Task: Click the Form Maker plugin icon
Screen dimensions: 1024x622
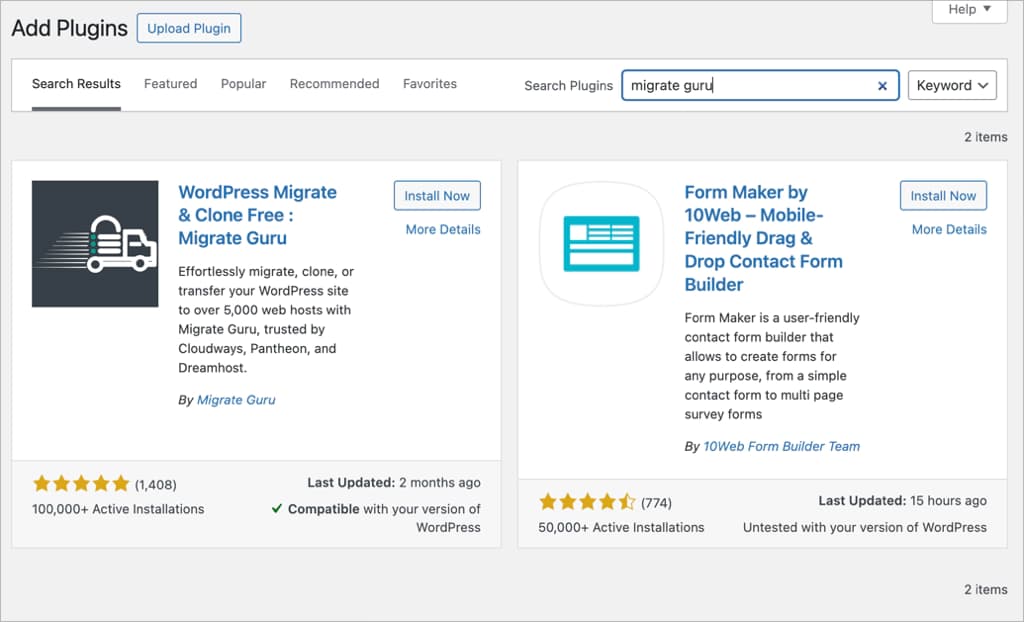Action: (x=601, y=242)
